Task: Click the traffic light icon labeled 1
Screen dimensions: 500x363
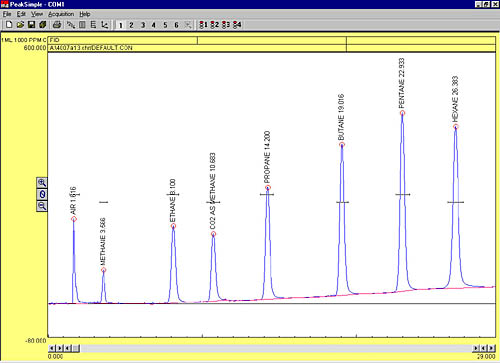Action: [203, 25]
